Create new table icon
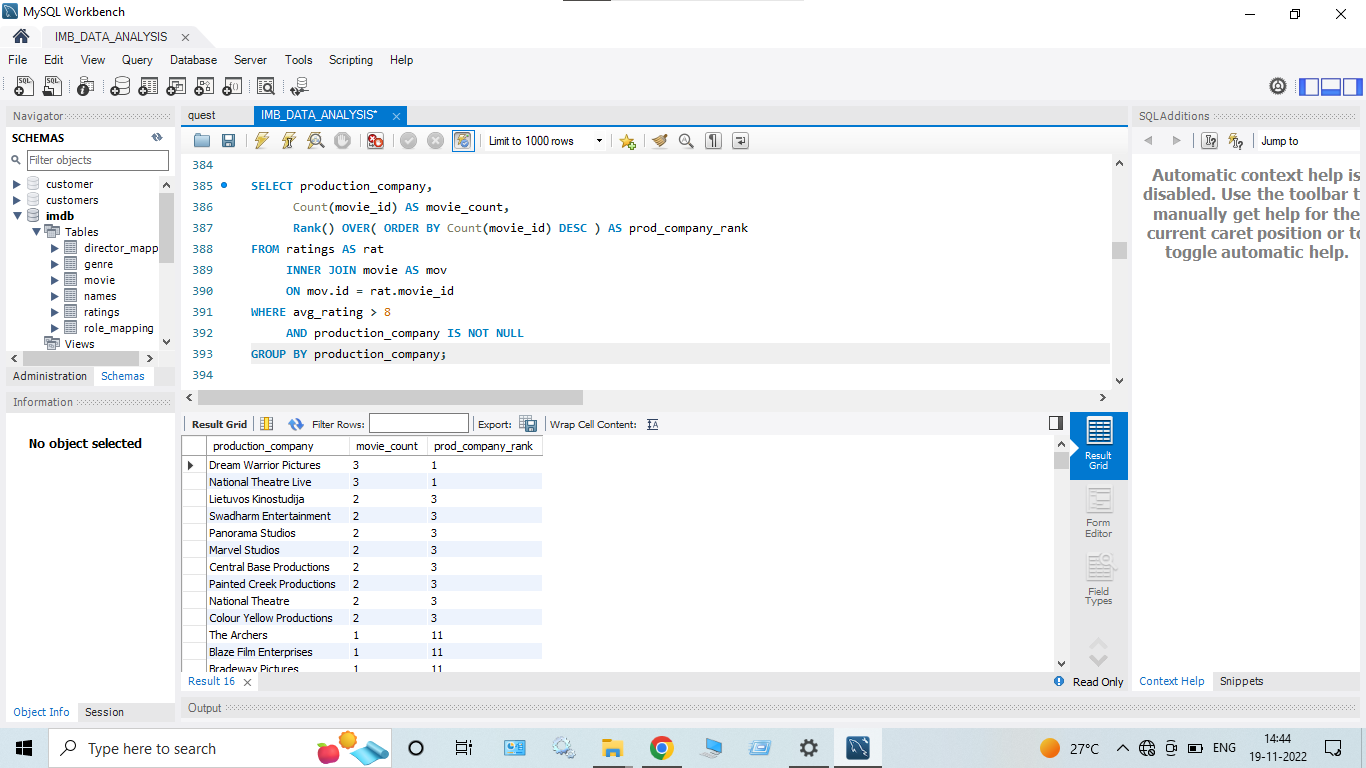The width and height of the screenshot is (1366, 768). pos(148,87)
